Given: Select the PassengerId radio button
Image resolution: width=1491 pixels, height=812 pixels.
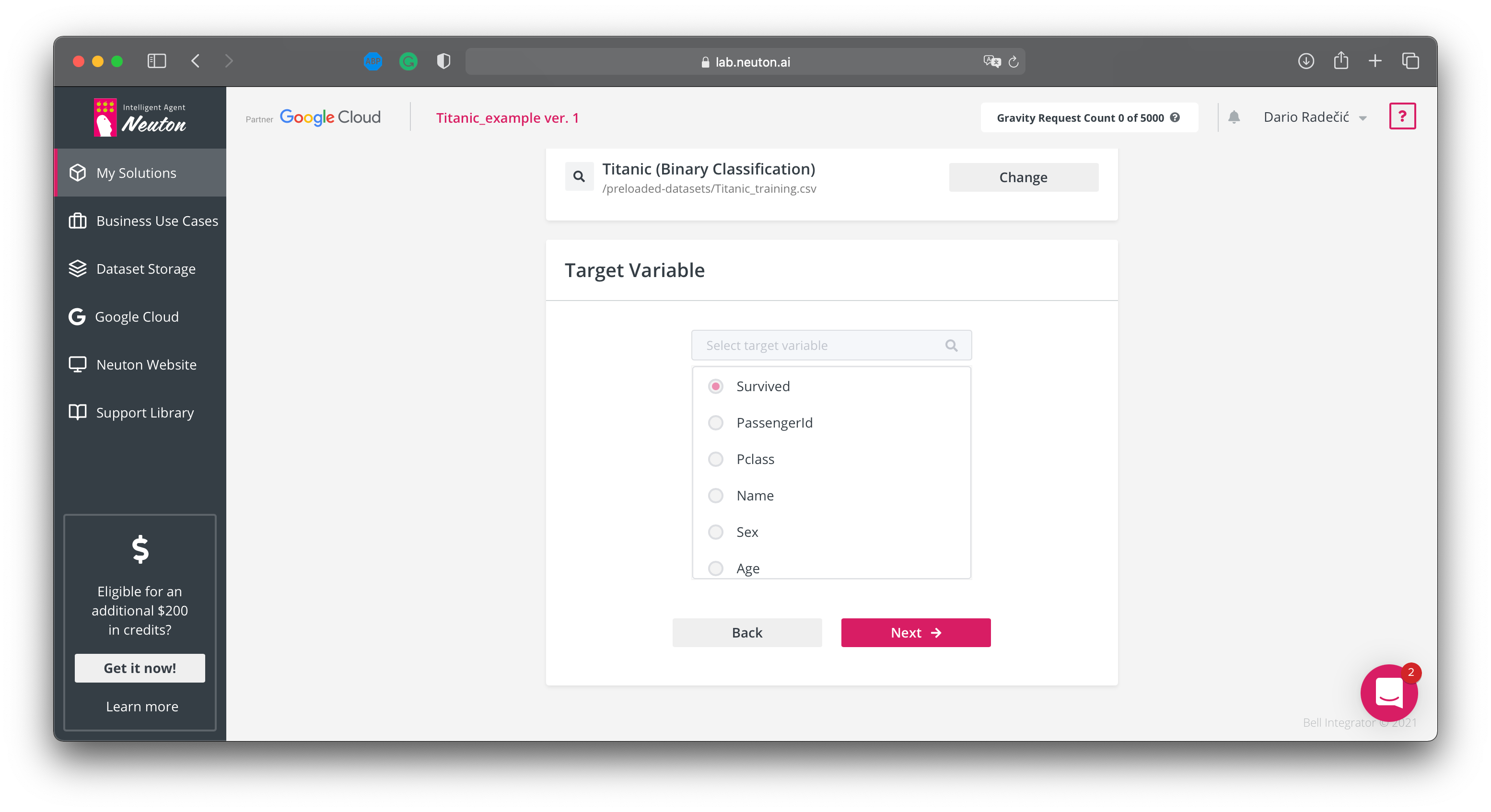Looking at the screenshot, I should coord(715,423).
